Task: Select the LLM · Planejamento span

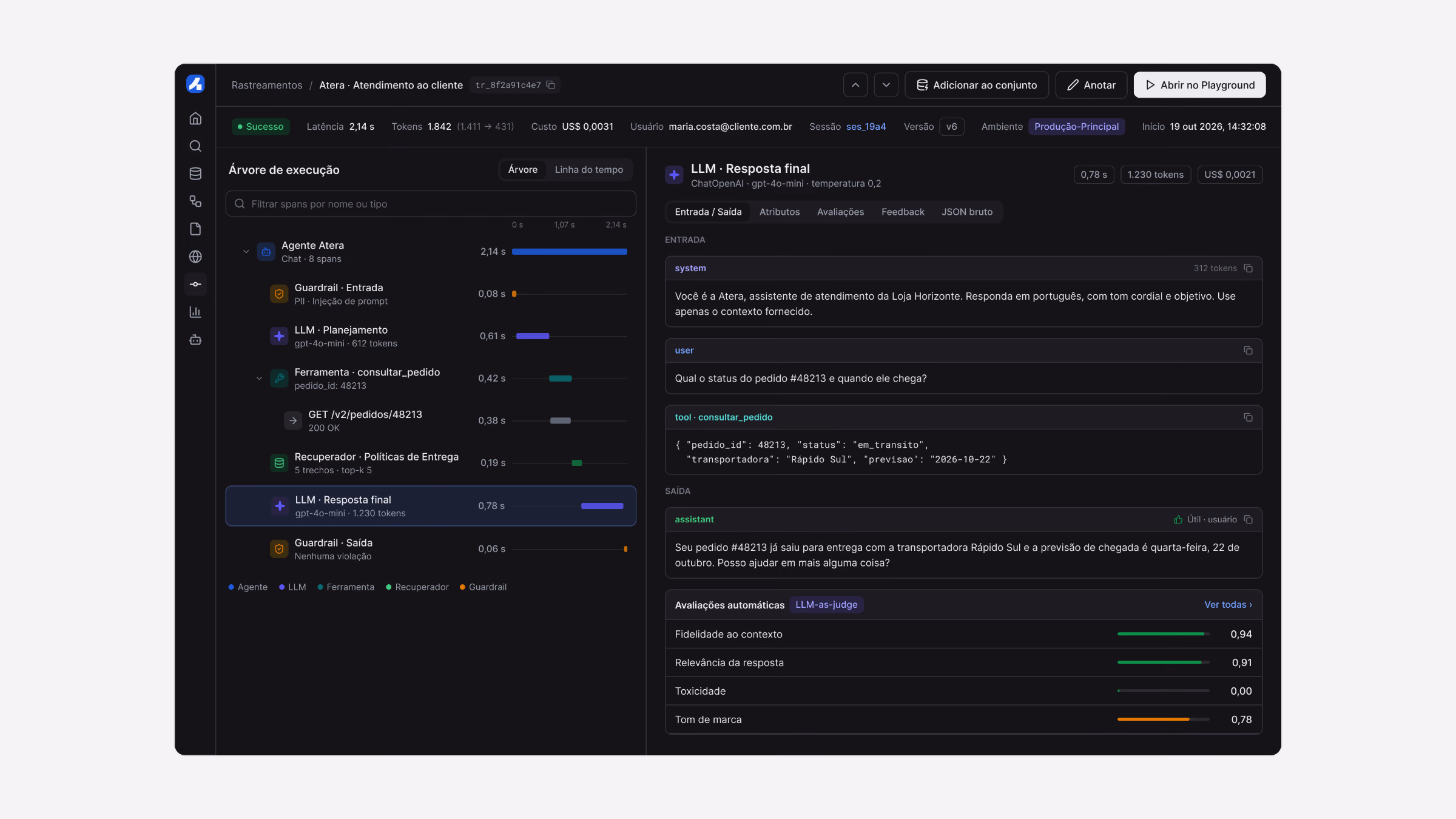Action: click(x=431, y=336)
